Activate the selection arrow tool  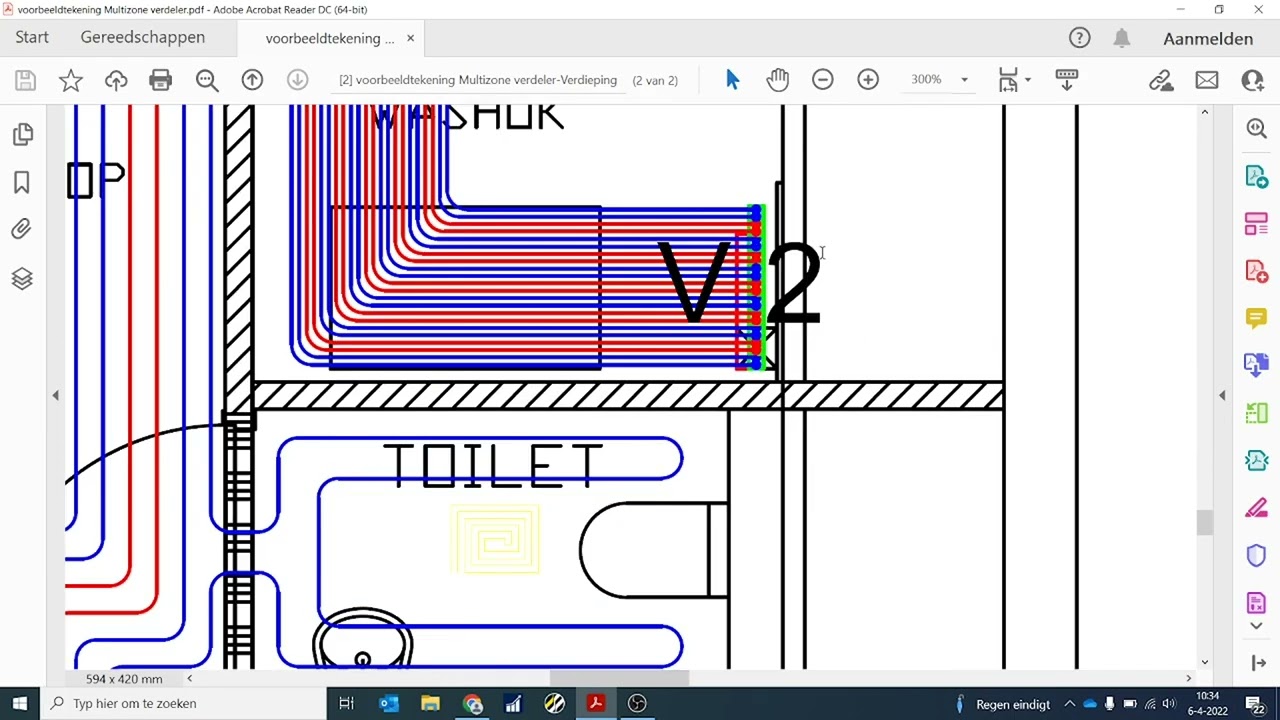point(732,80)
